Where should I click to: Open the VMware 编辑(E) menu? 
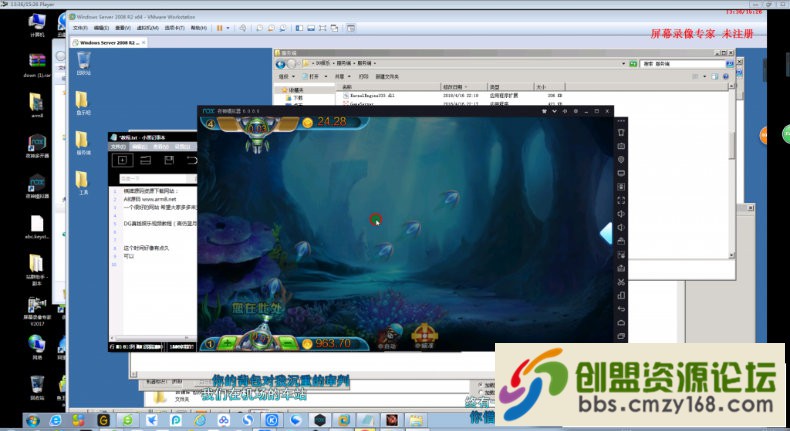pyautogui.click(x=102, y=28)
